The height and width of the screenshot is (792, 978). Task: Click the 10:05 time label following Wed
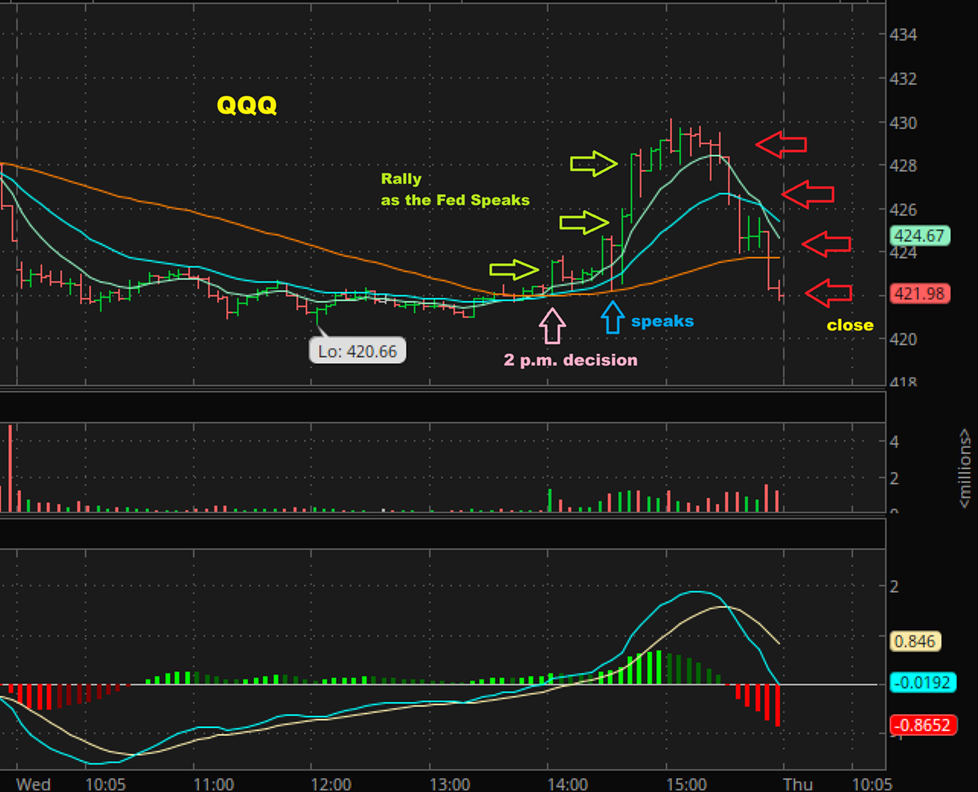[x=105, y=784]
